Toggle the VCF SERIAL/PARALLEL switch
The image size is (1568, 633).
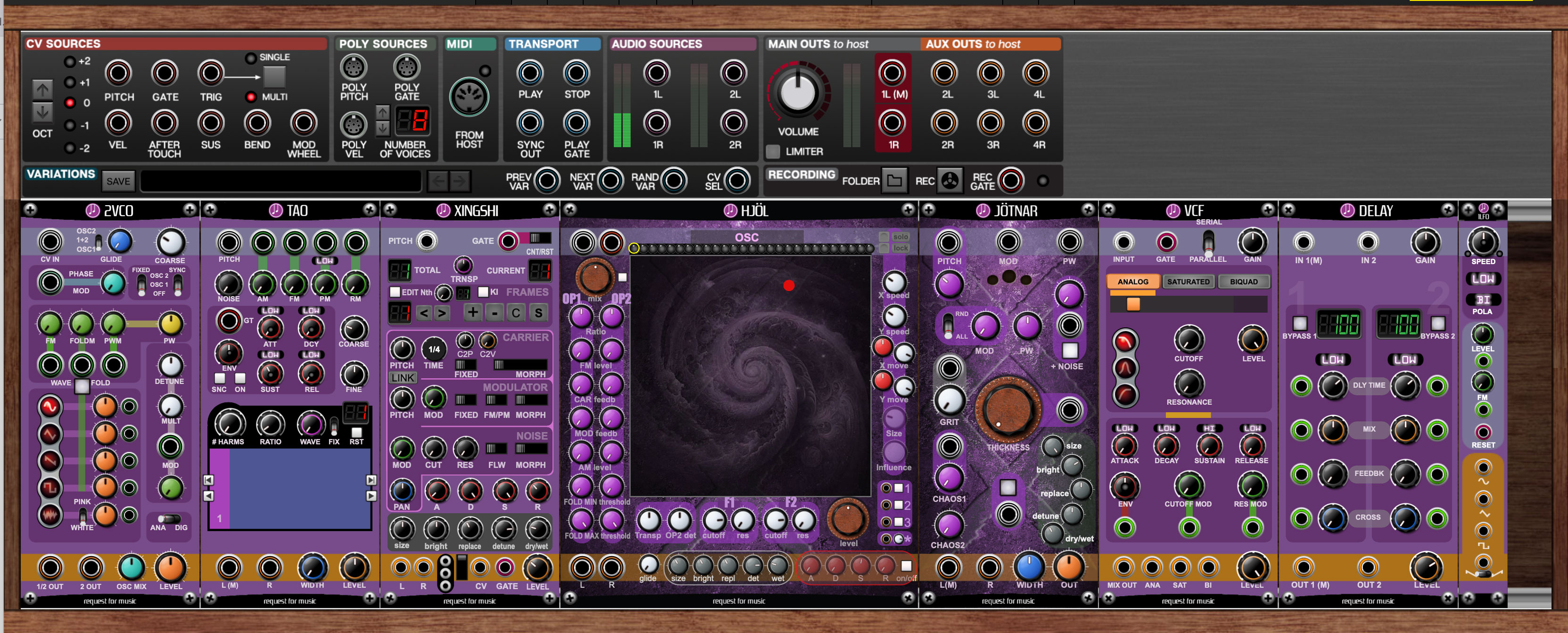point(1208,243)
